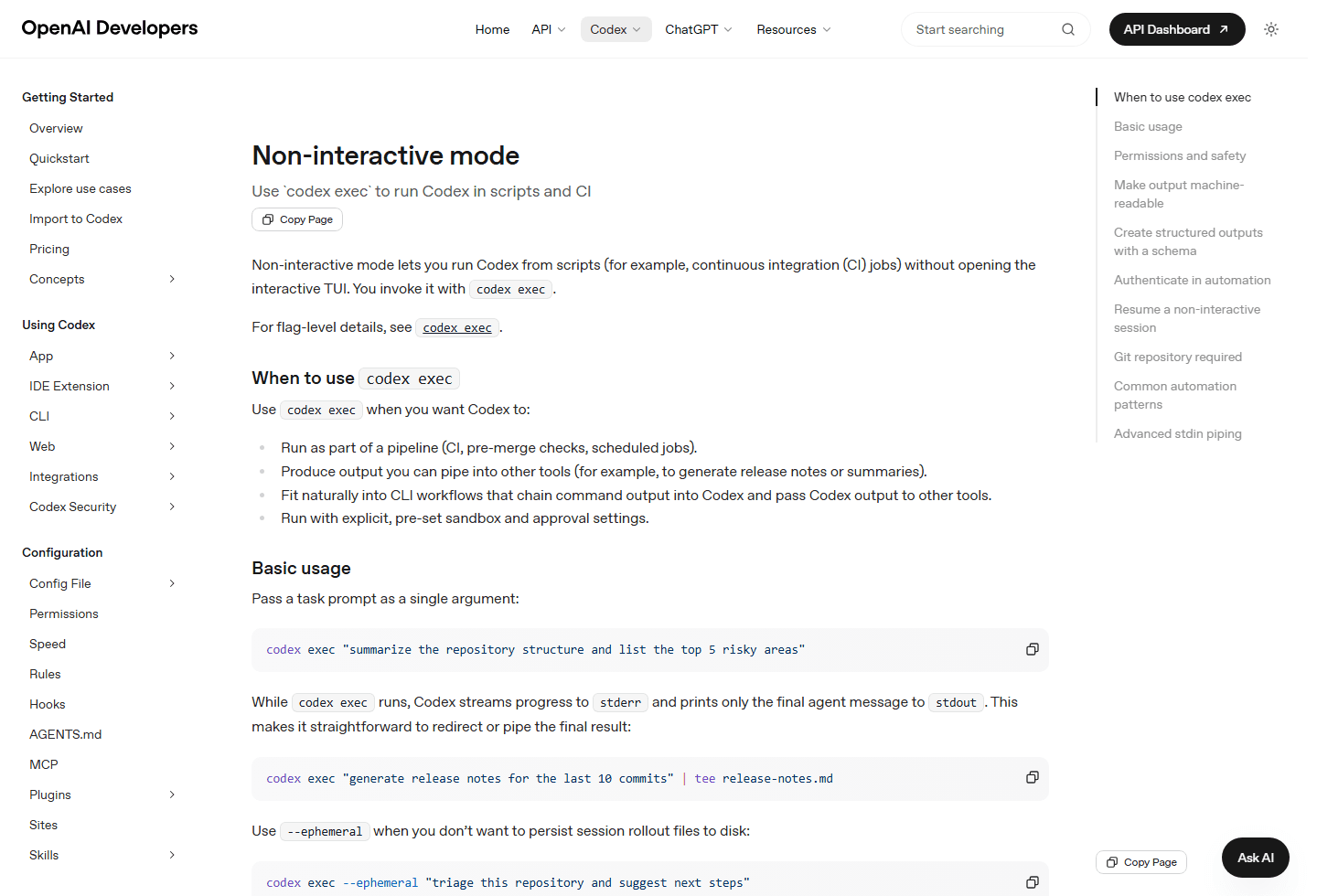Expand the IDE Extension sidebar section
Viewport: 1317px width, 896px height.
coord(172,386)
